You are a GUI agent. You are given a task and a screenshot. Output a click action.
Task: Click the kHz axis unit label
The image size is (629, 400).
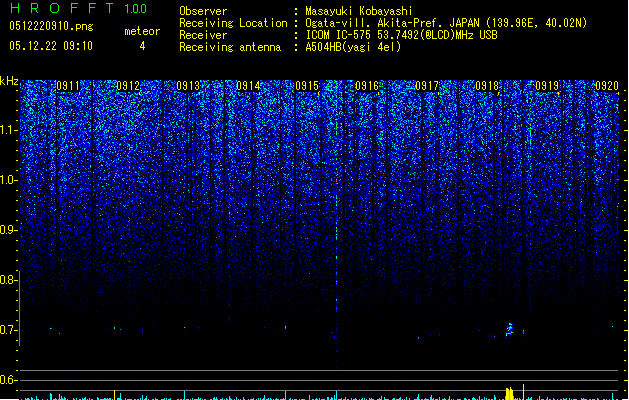coord(9,81)
